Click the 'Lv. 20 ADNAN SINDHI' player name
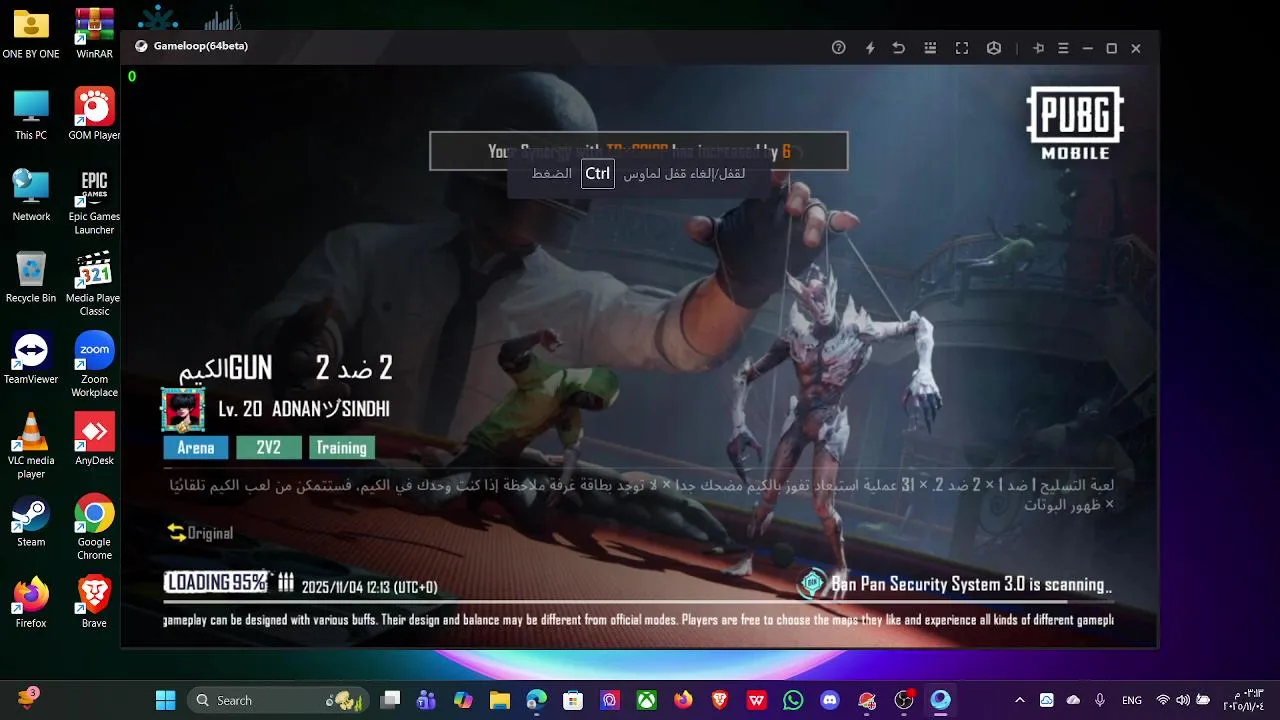This screenshot has height=720, width=1280. click(x=304, y=409)
